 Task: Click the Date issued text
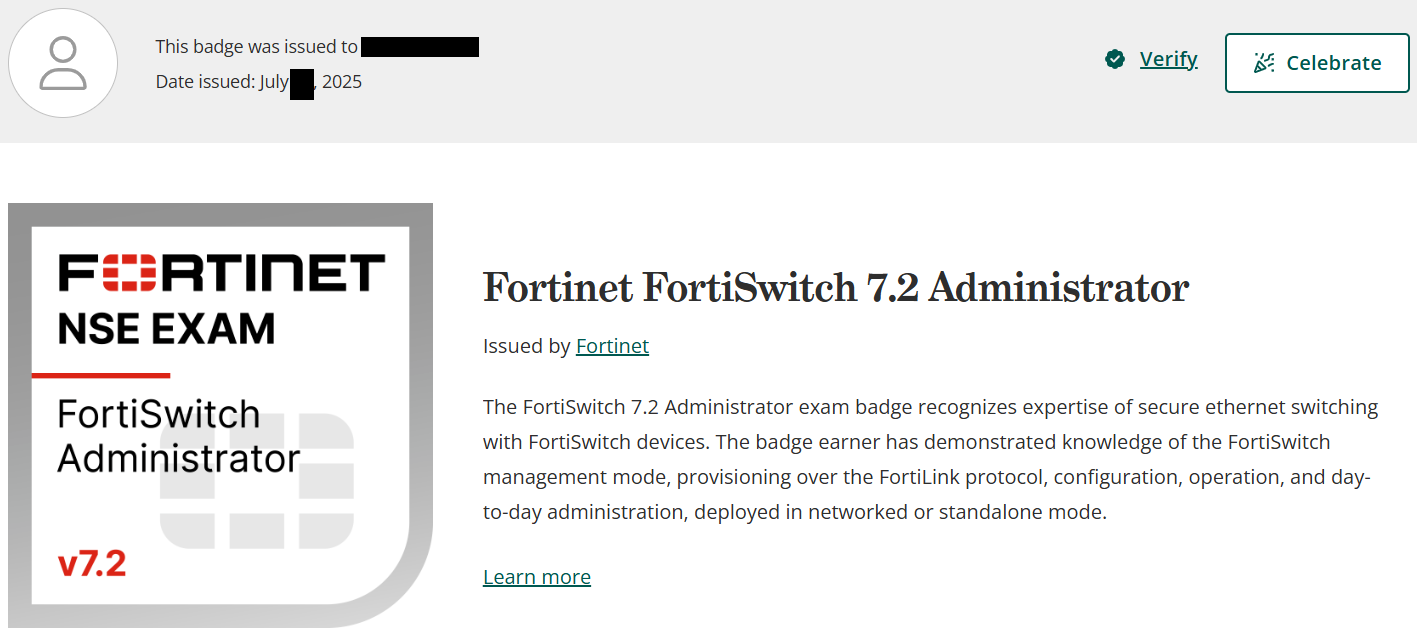pyautogui.click(x=222, y=82)
